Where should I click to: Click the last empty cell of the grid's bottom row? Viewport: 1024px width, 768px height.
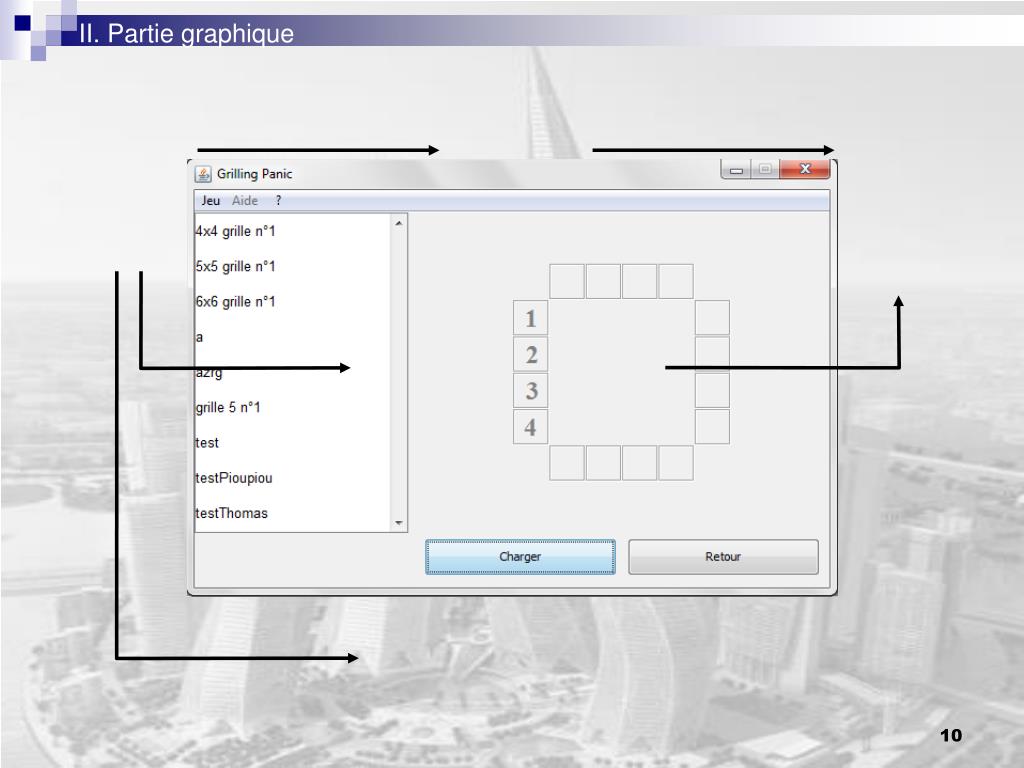pyautogui.click(x=676, y=463)
